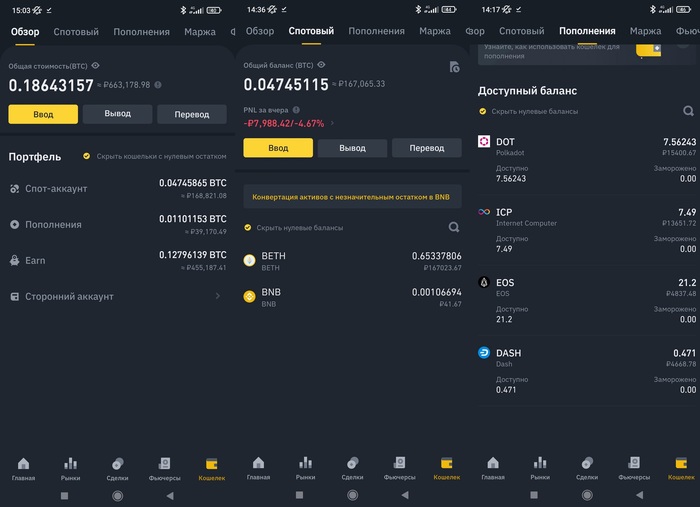Viewport: 700px width, 507px height.
Task: Click BNB amount 0.00106694
Action: click(x=436, y=292)
